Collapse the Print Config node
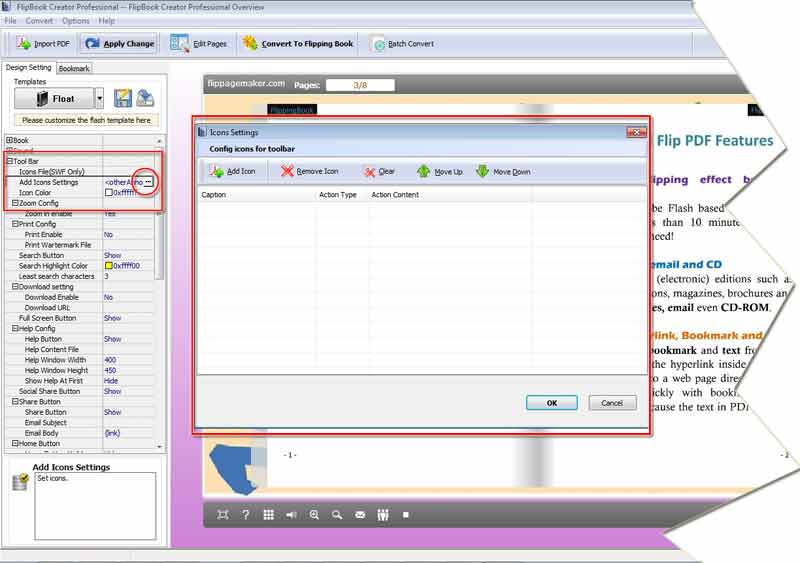The image size is (800, 563). [x=15, y=224]
